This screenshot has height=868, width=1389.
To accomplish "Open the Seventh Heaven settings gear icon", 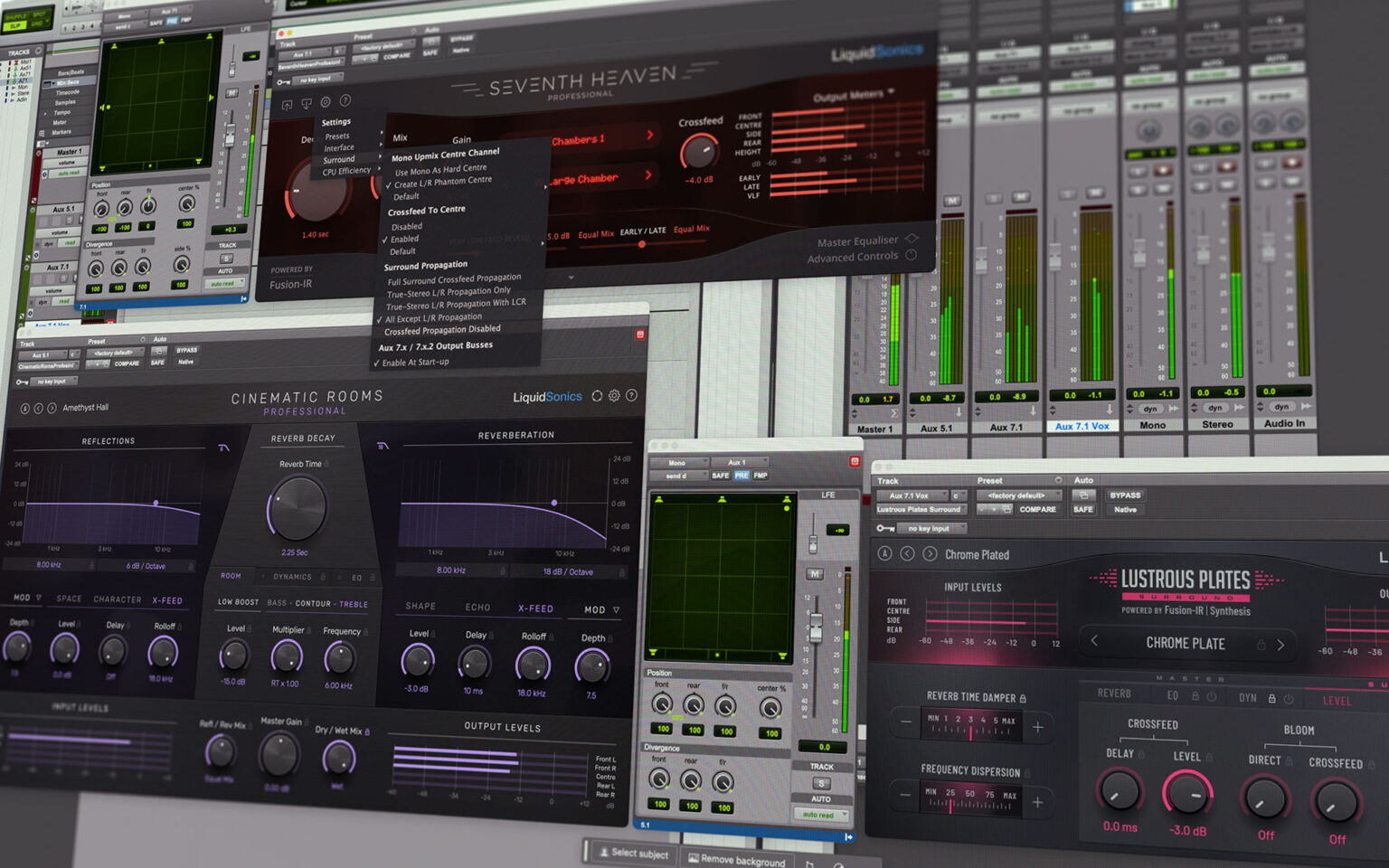I will tap(326, 102).
